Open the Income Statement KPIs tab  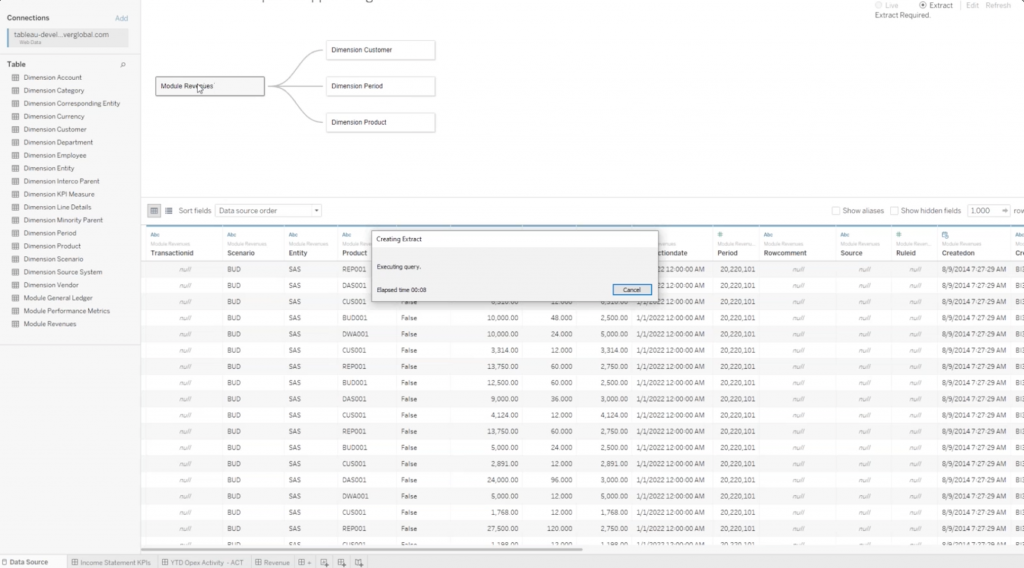(110, 562)
